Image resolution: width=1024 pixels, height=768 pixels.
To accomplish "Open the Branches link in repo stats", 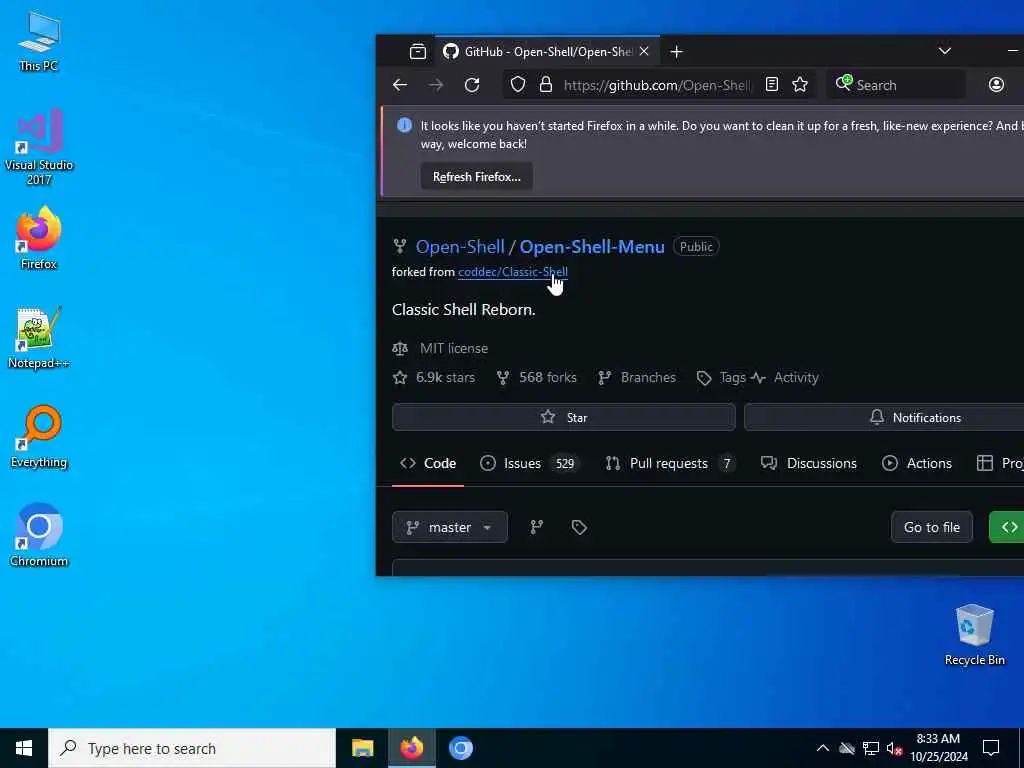I will (x=637, y=377).
